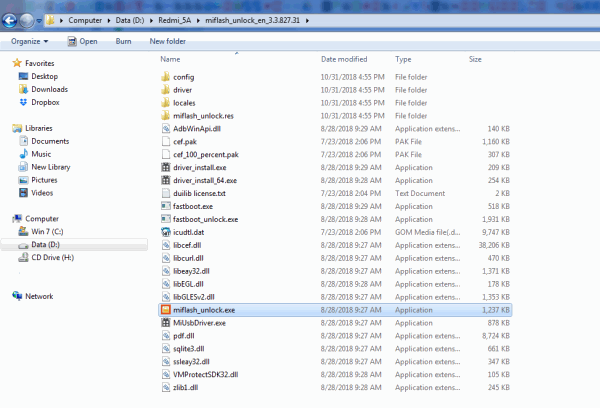Screen dimensions: 600x408
Task: Select Computer in the address bar
Action: [x=85, y=20]
